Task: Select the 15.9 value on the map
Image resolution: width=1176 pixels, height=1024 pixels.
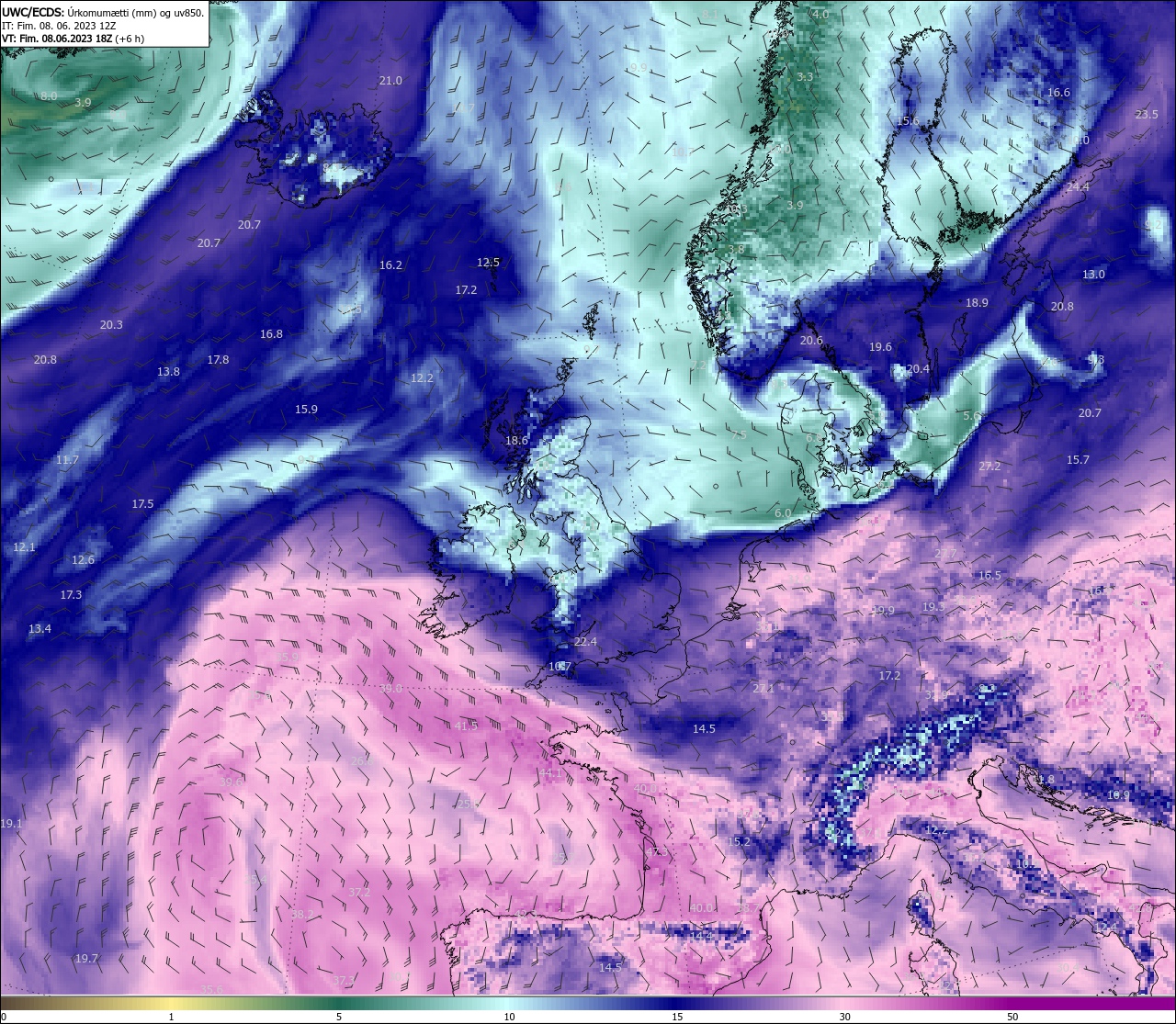Action: tap(306, 410)
